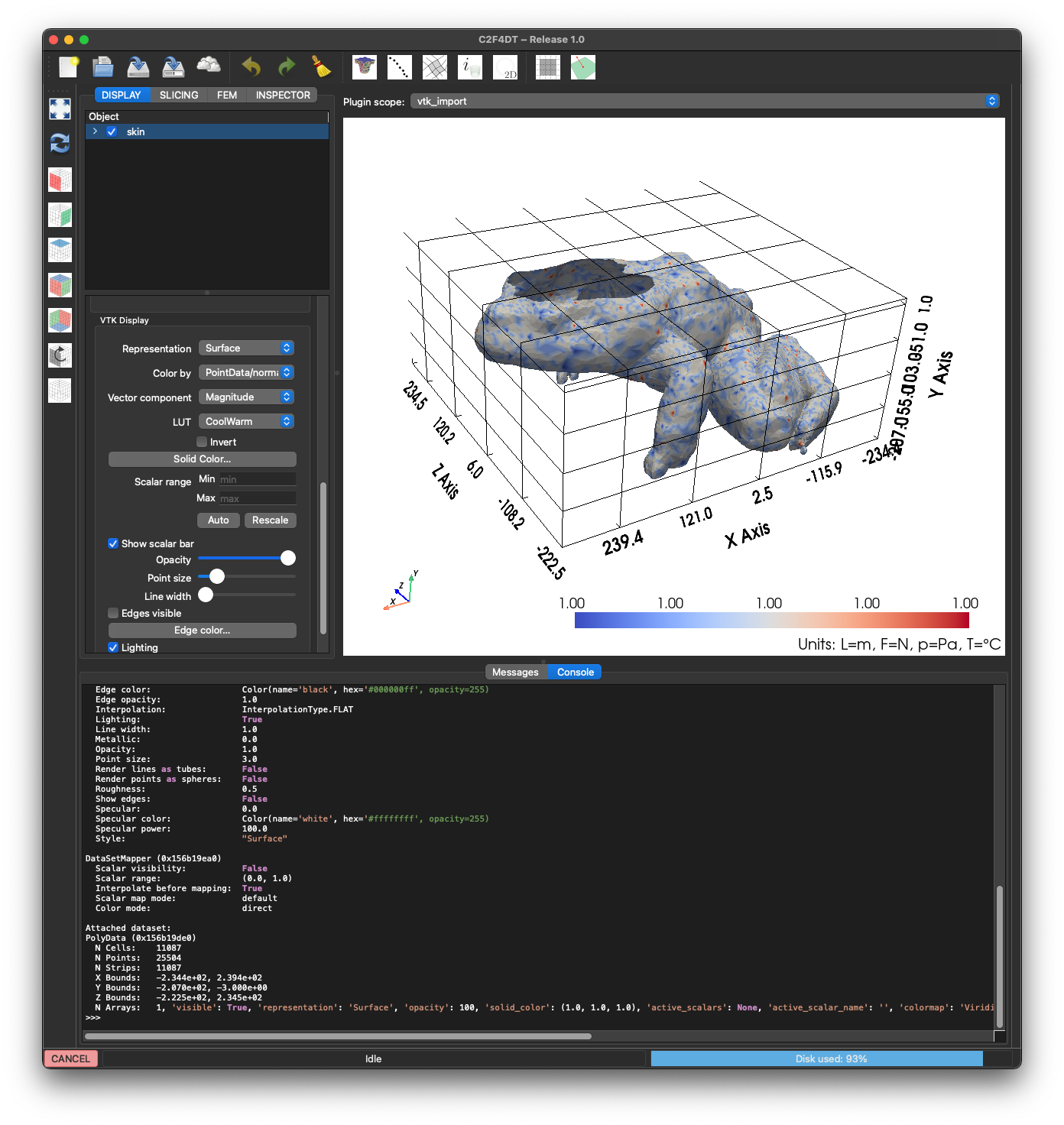Click the fit-to-view four-arrows icon
Viewport: 1064px width, 1125px height.
(60, 109)
